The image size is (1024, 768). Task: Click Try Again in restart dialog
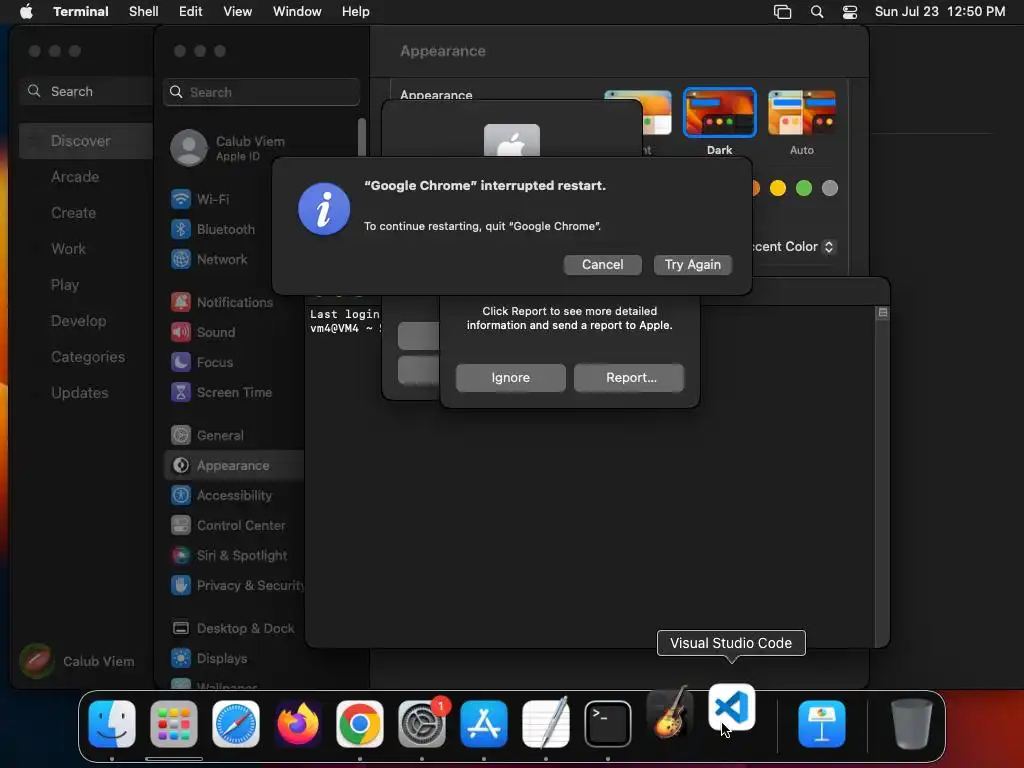pos(692,264)
